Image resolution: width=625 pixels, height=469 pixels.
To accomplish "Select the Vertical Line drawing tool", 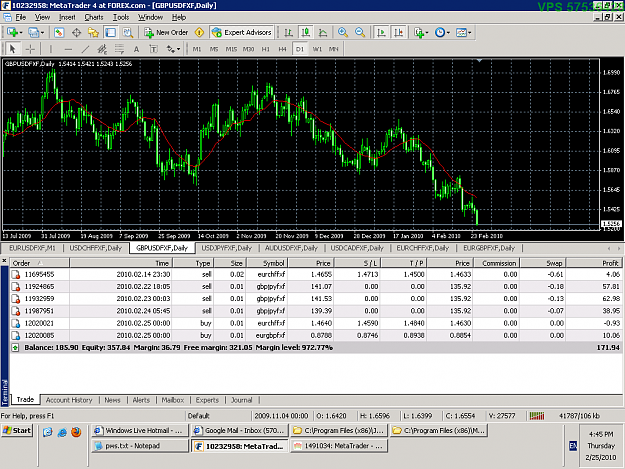I will click(x=51, y=49).
